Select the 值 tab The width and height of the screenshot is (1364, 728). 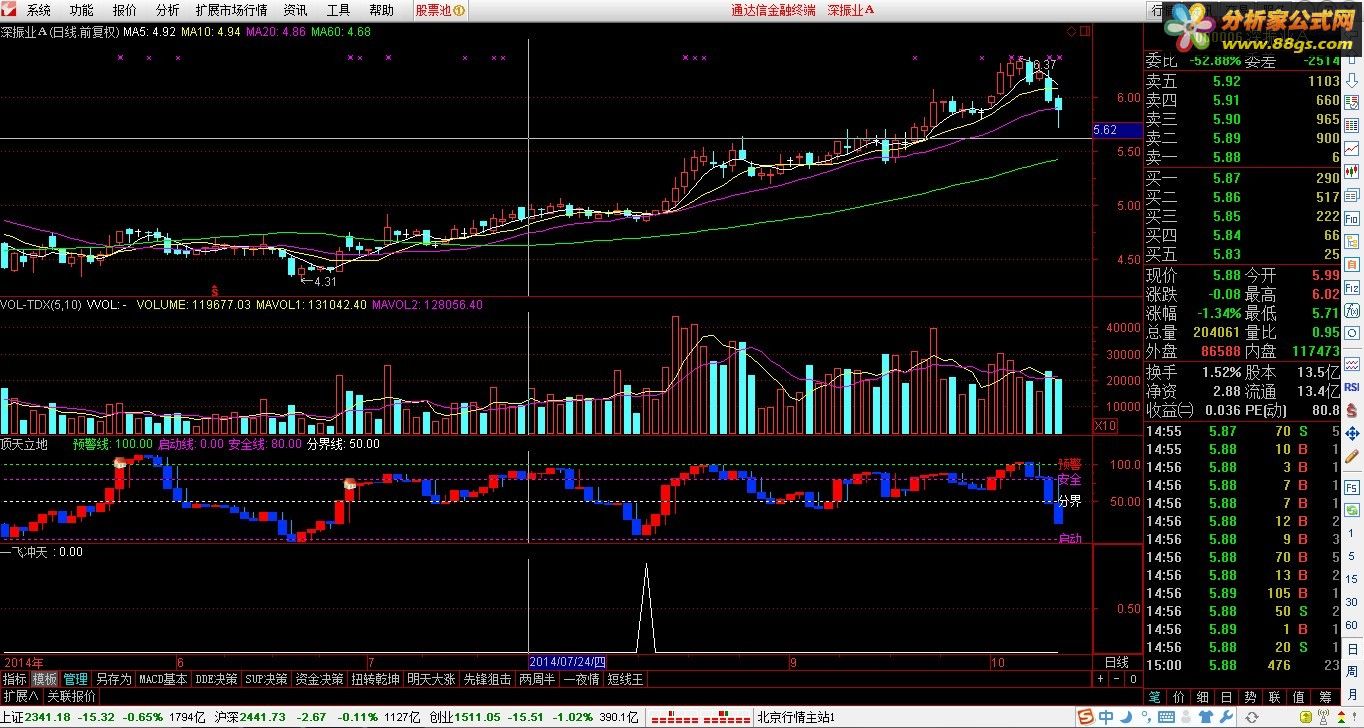click(x=1298, y=697)
